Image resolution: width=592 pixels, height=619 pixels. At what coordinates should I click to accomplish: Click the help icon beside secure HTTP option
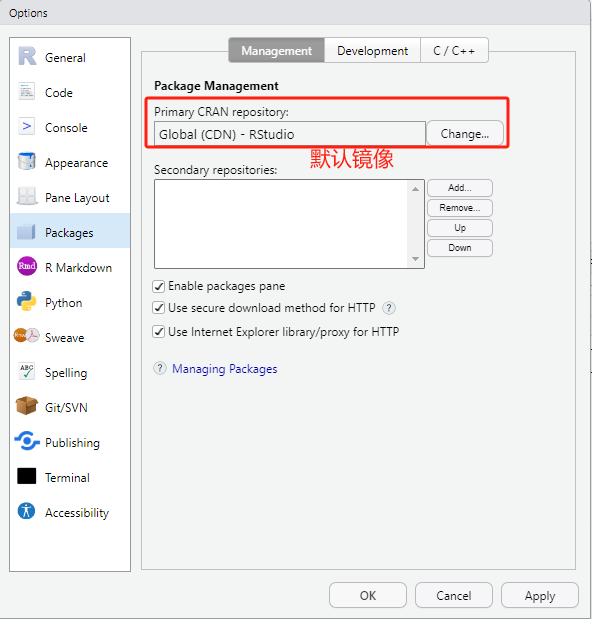coord(389,308)
